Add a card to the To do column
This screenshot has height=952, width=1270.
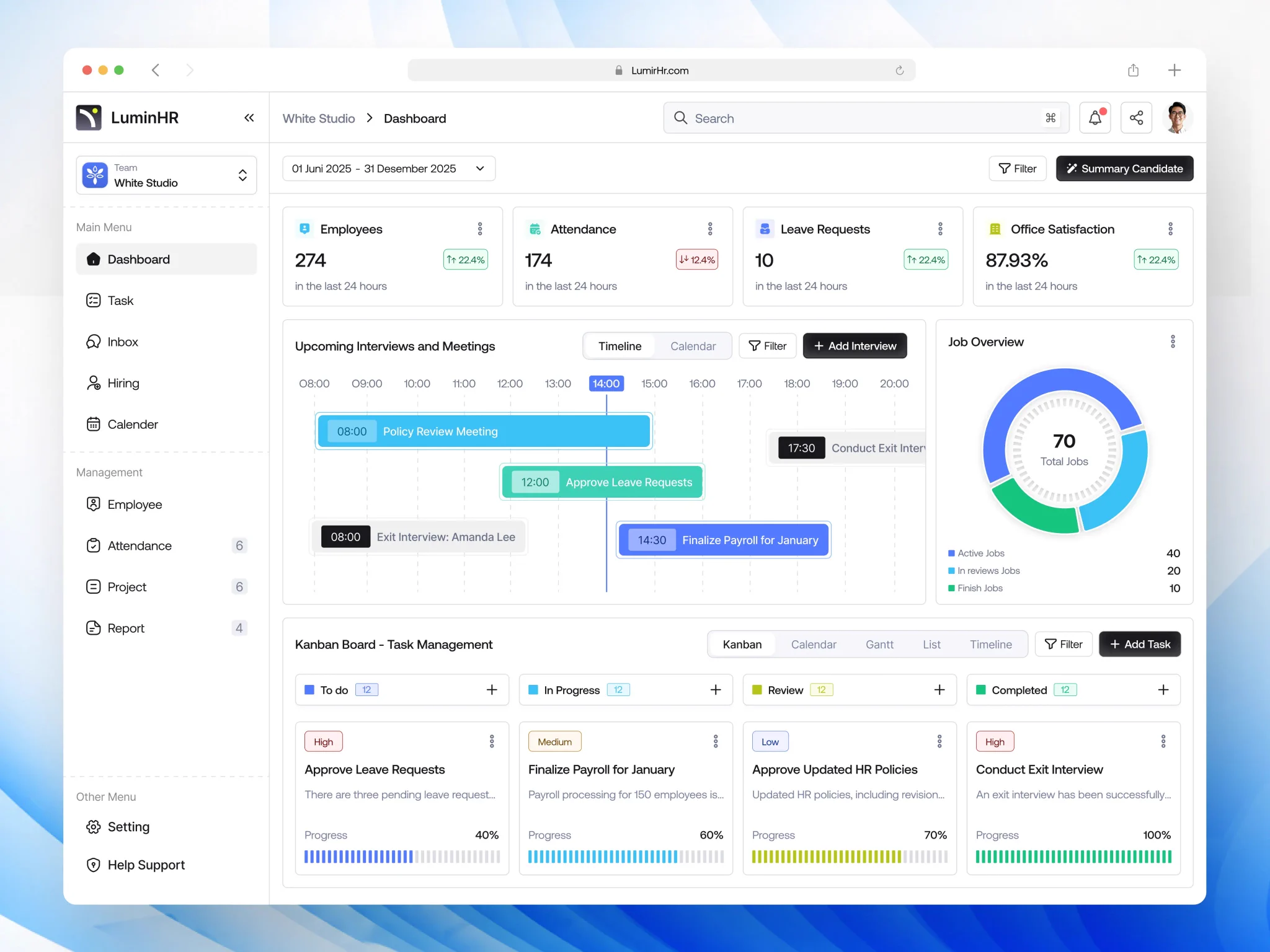[492, 690]
